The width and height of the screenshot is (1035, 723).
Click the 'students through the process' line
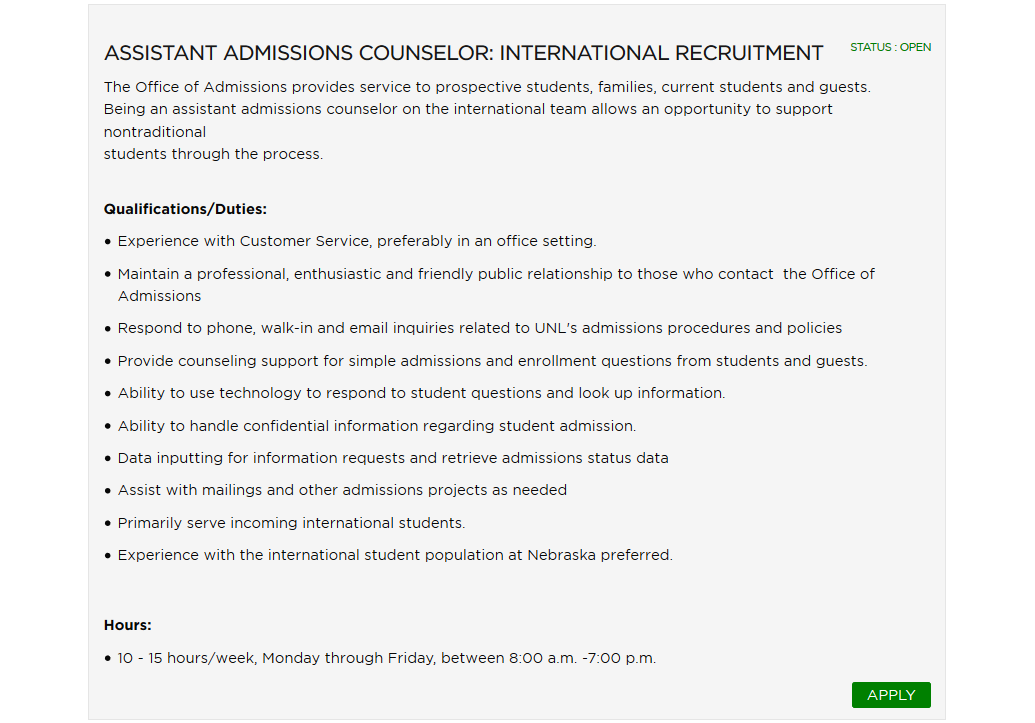(x=214, y=154)
